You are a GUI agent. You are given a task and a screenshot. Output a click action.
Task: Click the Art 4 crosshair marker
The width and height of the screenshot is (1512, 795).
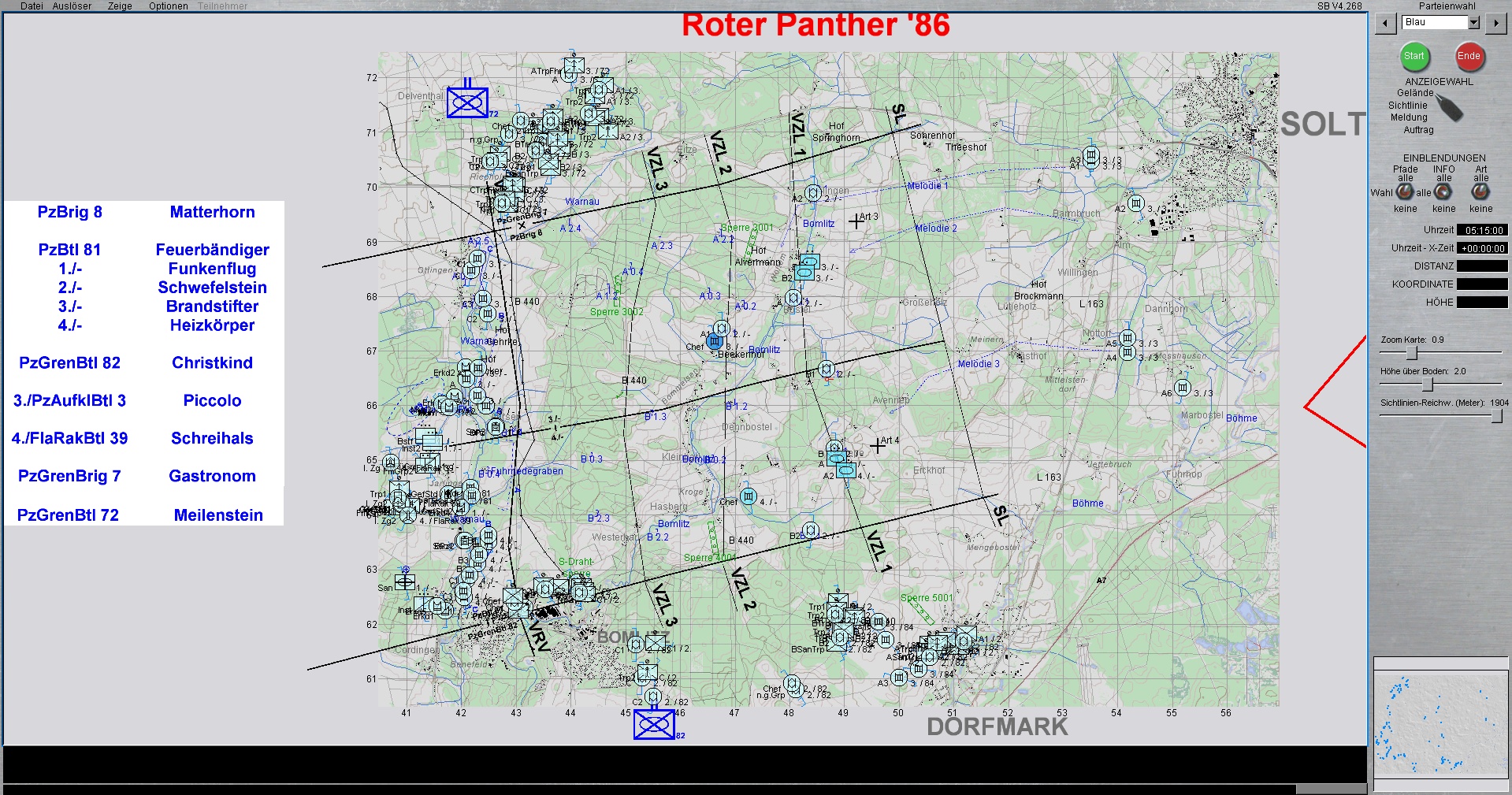(878, 446)
